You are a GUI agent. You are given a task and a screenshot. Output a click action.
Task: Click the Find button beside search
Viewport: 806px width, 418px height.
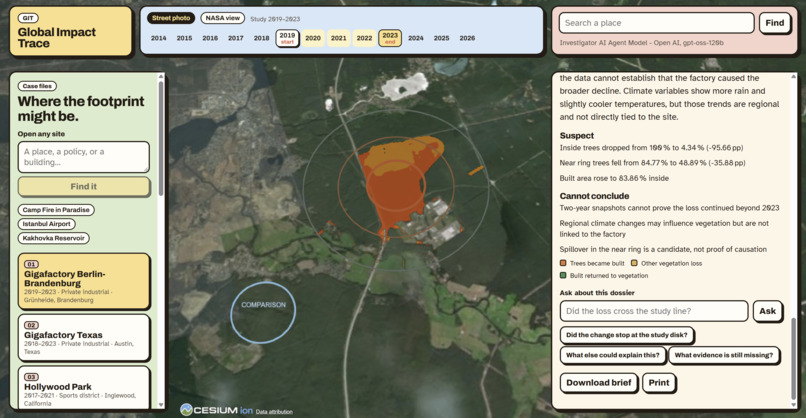point(775,23)
